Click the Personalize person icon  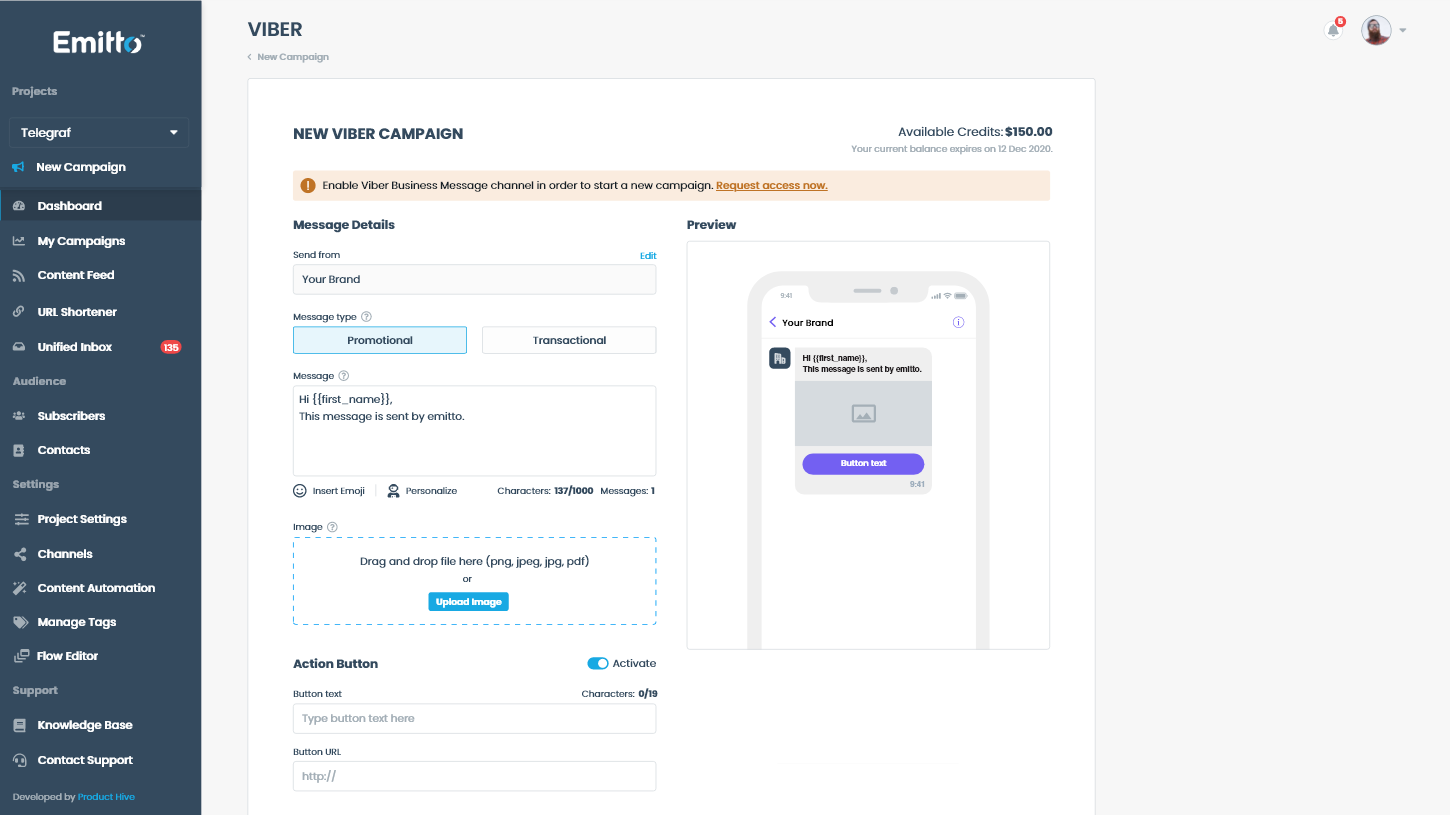(393, 491)
